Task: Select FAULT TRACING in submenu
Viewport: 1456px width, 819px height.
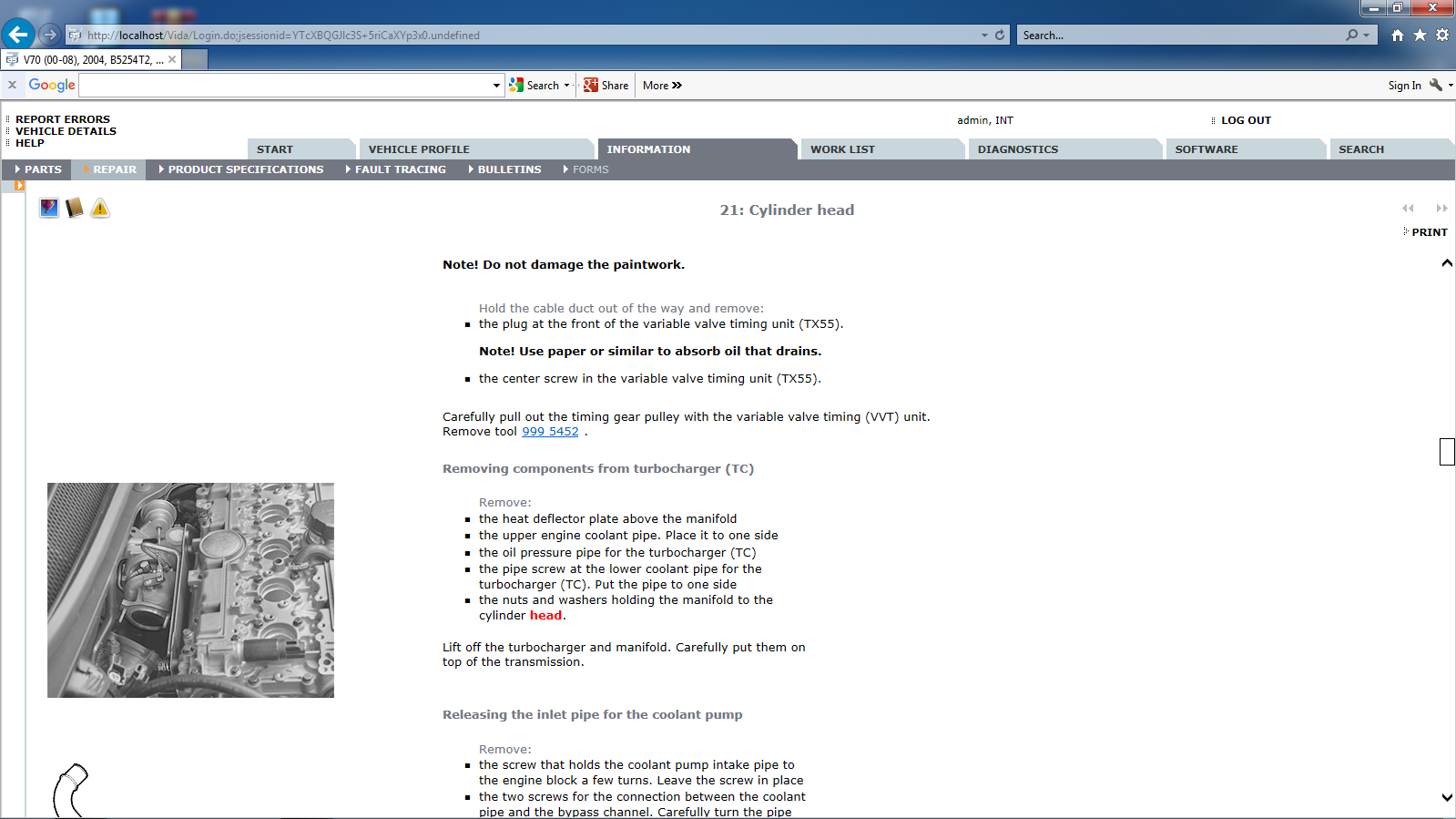Action: coord(400,169)
